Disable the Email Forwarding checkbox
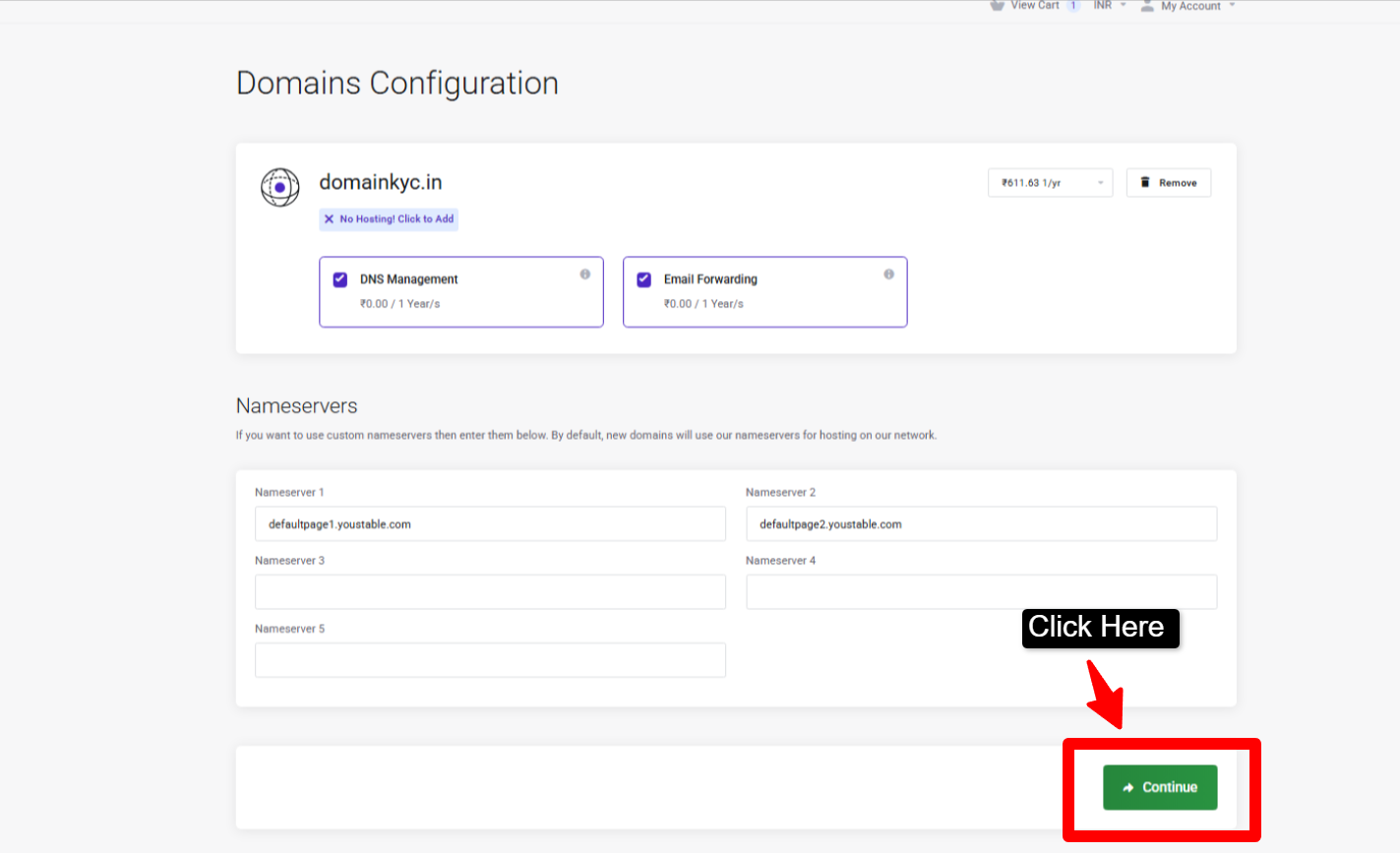The image size is (1400, 853). 643,279
